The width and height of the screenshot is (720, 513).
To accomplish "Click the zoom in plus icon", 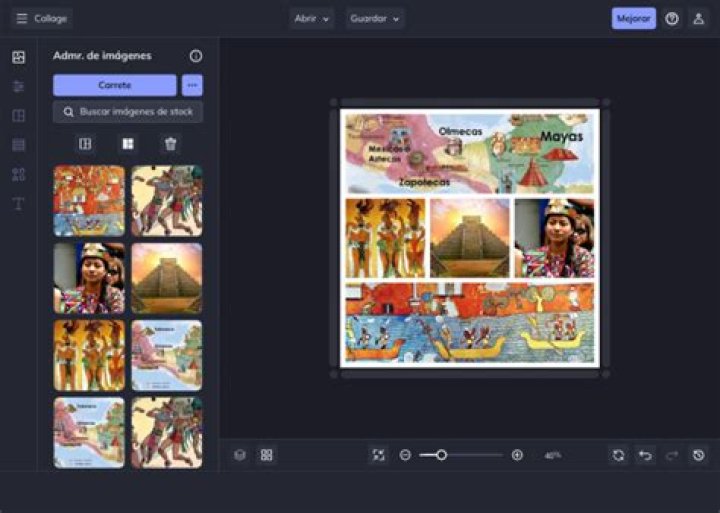I will pos(517,455).
